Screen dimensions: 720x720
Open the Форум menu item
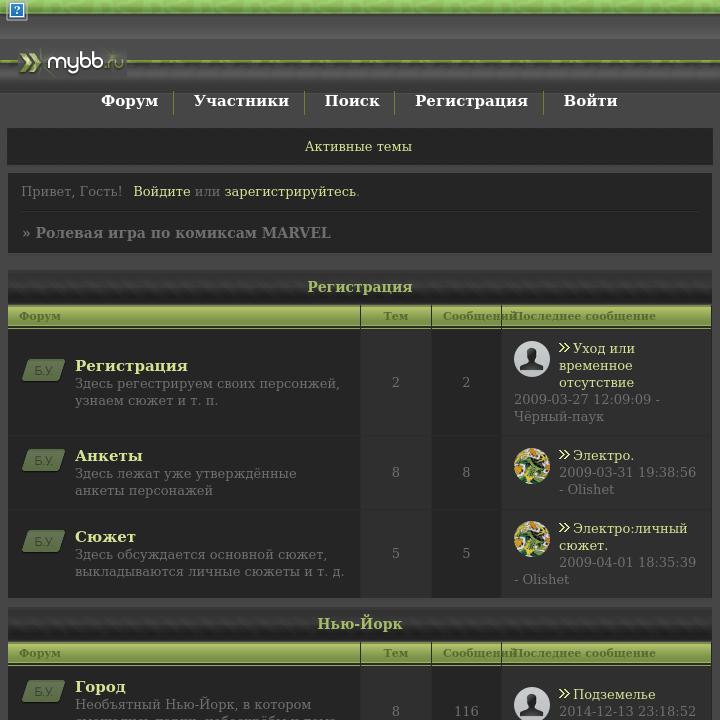coord(129,101)
